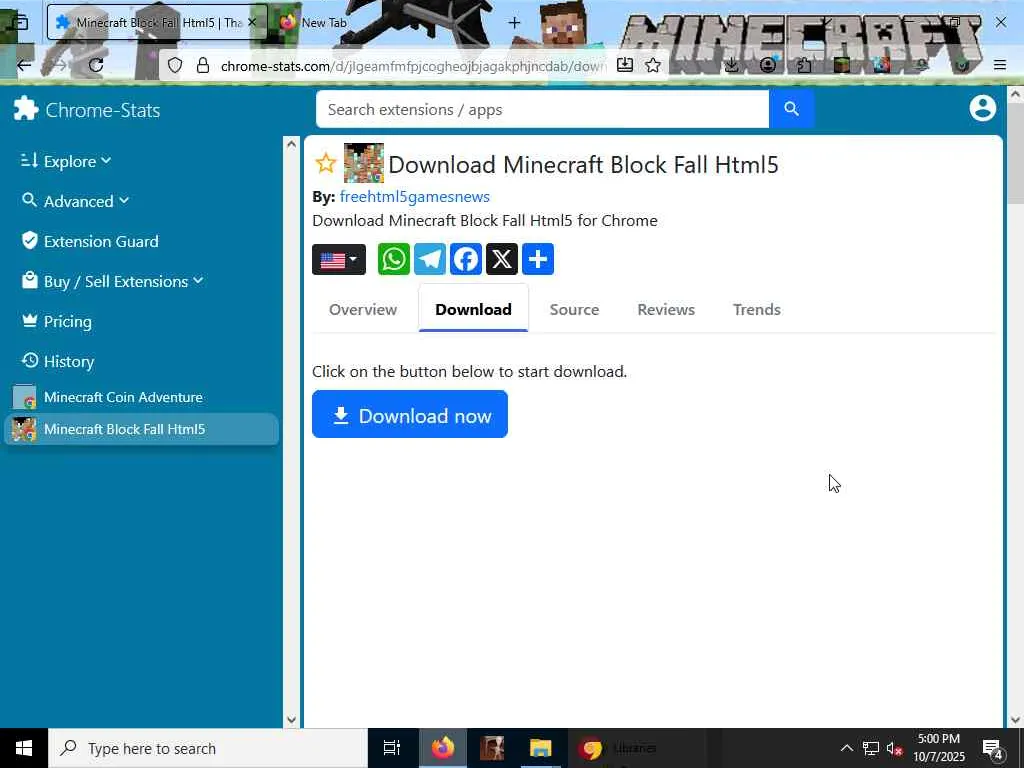1024x768 pixels.
Task: Open the notification center icon
Action: (x=993, y=748)
